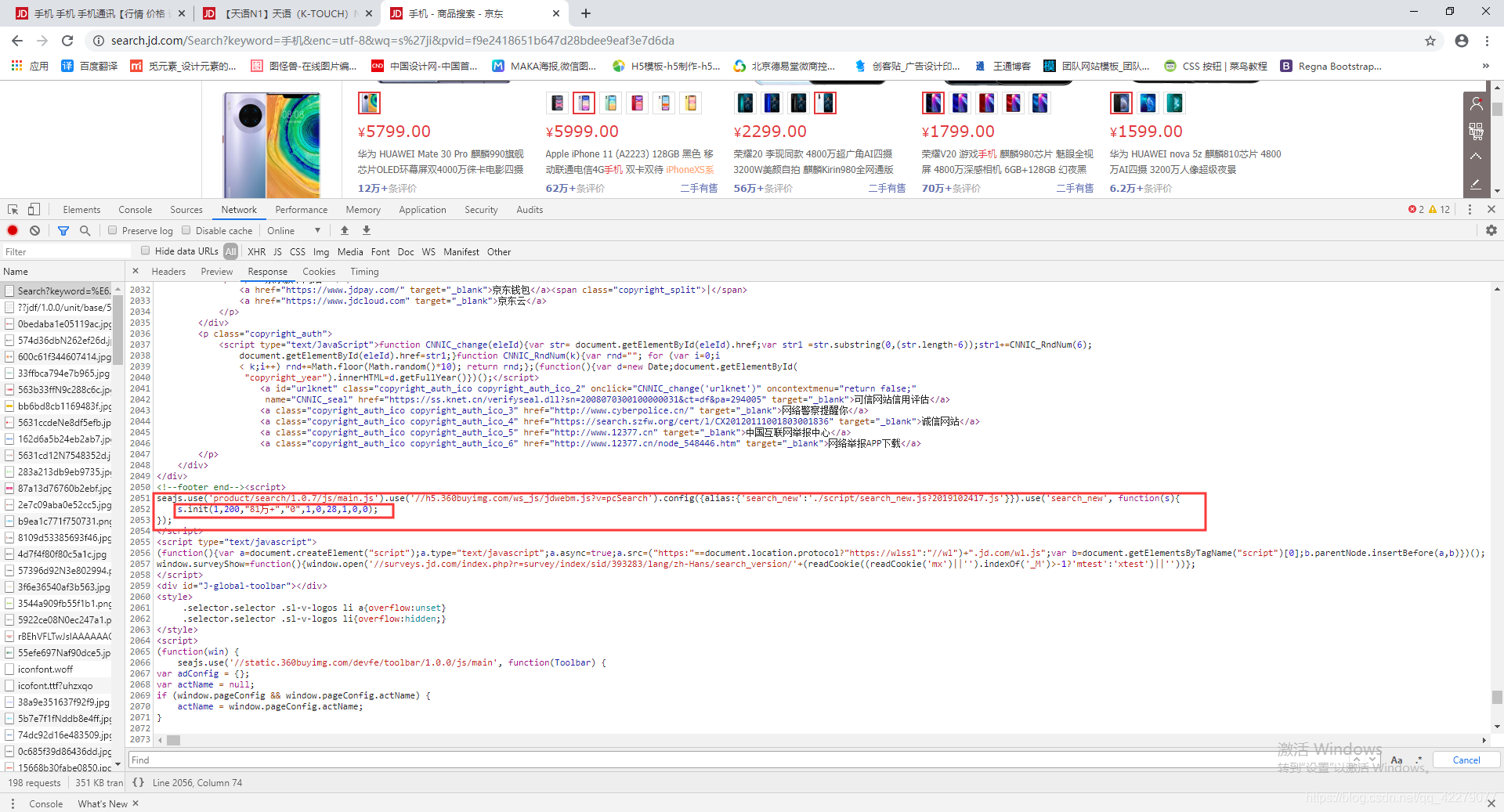
Task: Open a new browser tab
Action: (586, 13)
